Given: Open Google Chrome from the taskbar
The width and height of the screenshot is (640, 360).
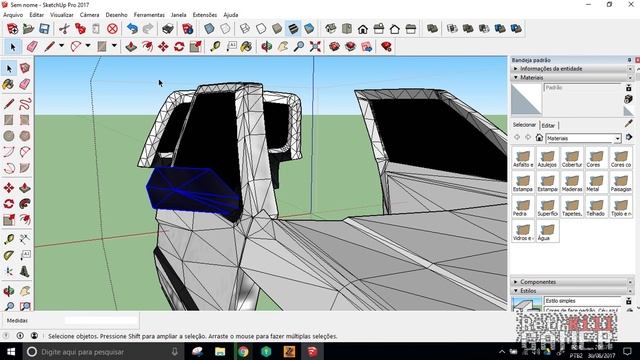Looking at the screenshot, I should [243, 351].
